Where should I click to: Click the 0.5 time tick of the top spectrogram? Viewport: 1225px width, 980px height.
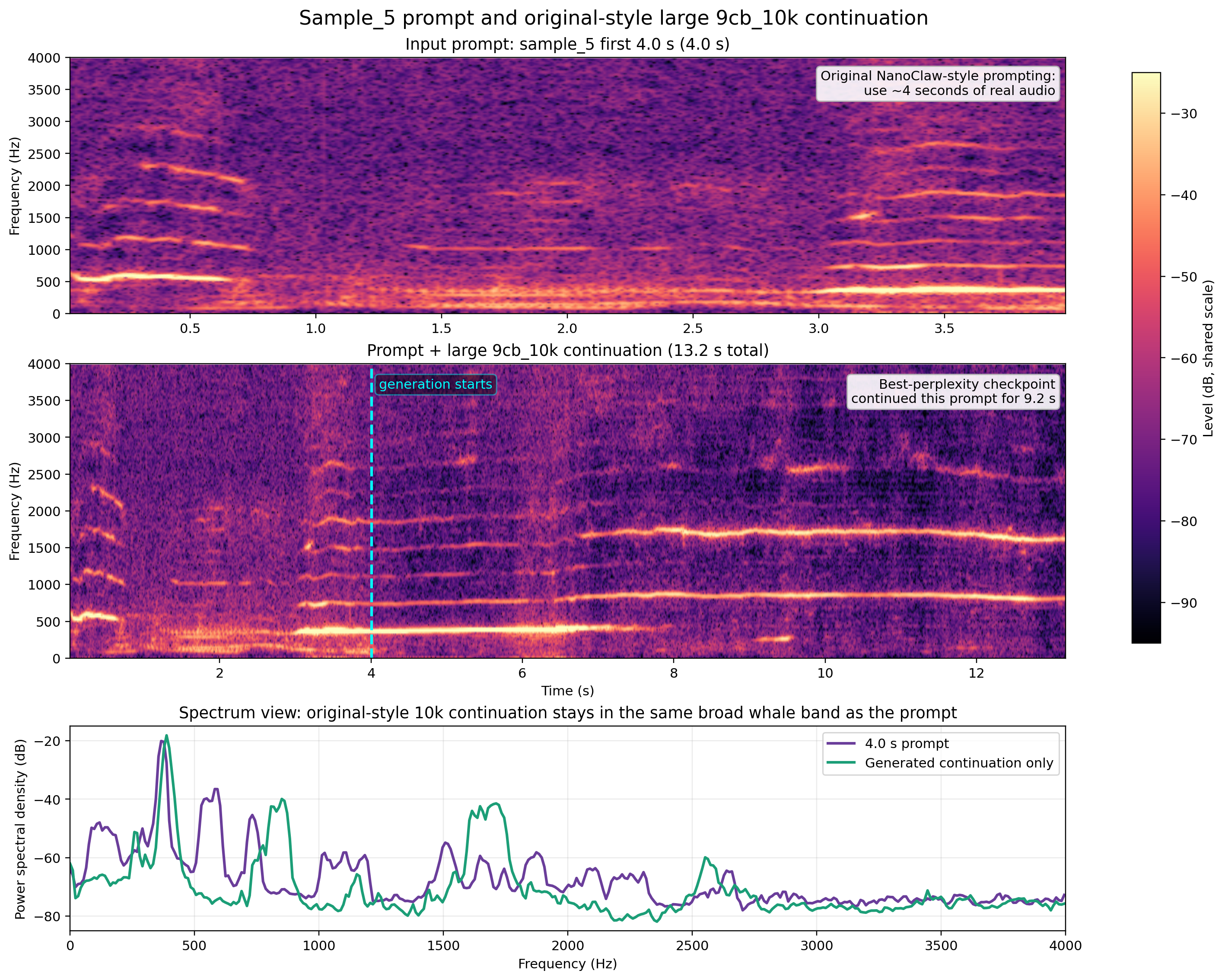click(190, 328)
